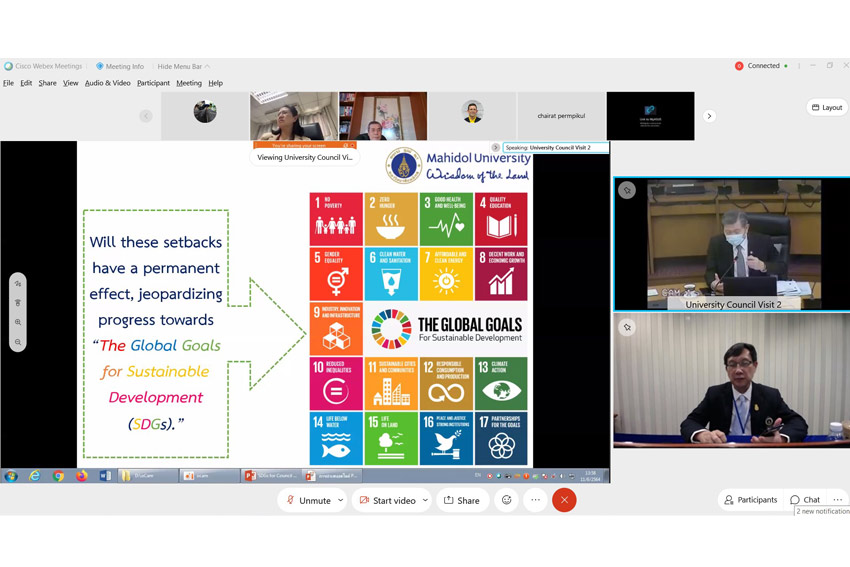The height and width of the screenshot is (567, 850).
Task: Open Chrome from the Windows taskbar
Action: (58, 476)
